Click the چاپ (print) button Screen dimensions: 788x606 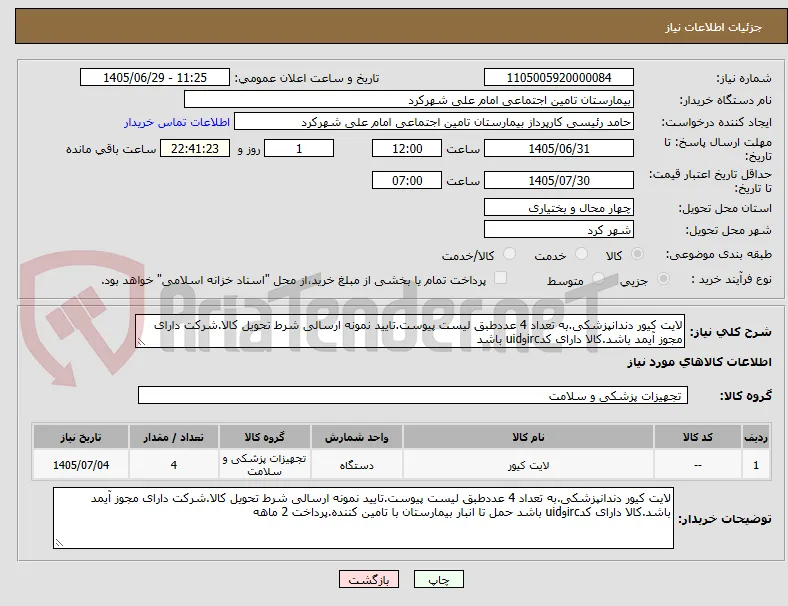[x=438, y=579]
